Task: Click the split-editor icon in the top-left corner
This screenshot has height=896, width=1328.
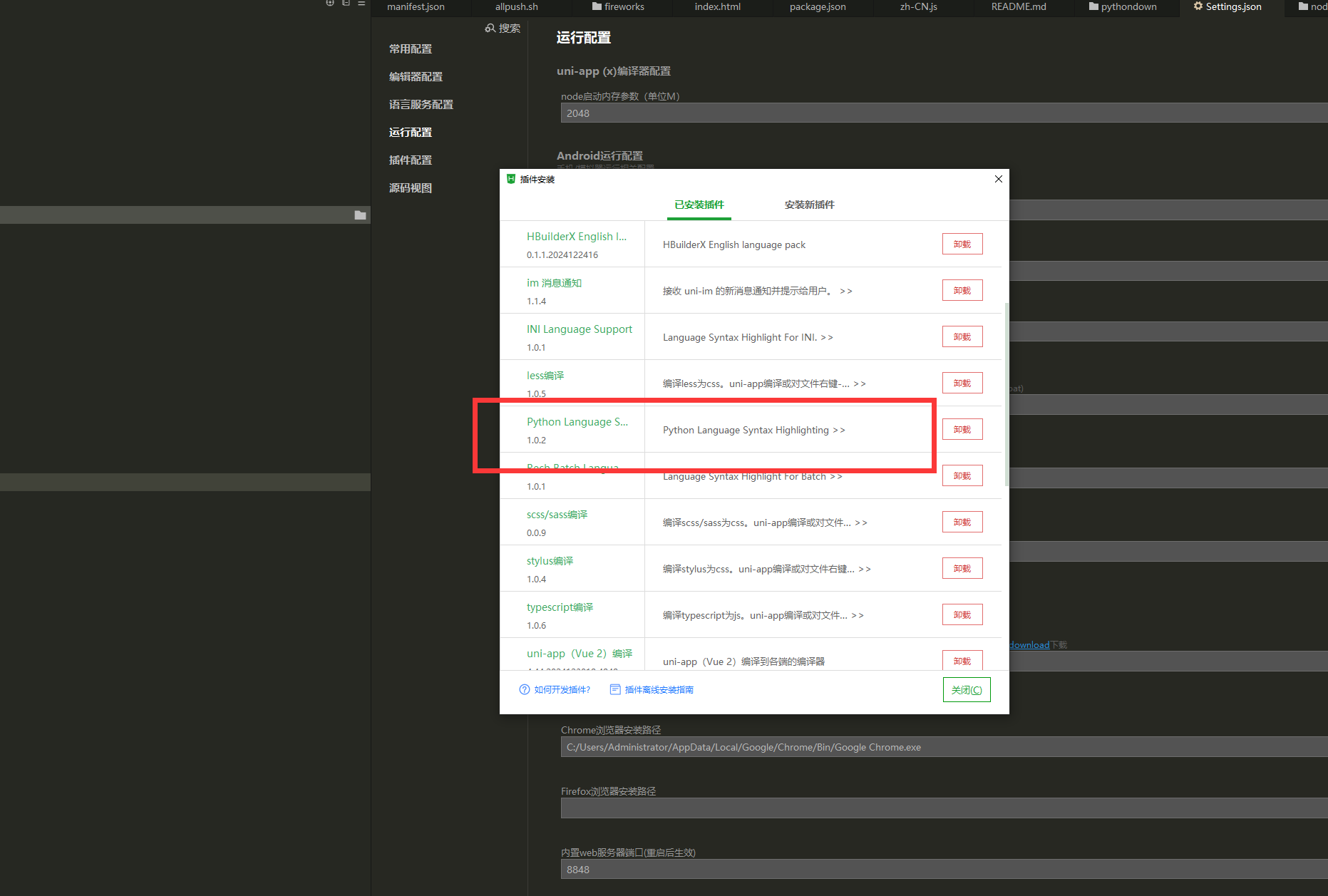Action: pos(345,3)
